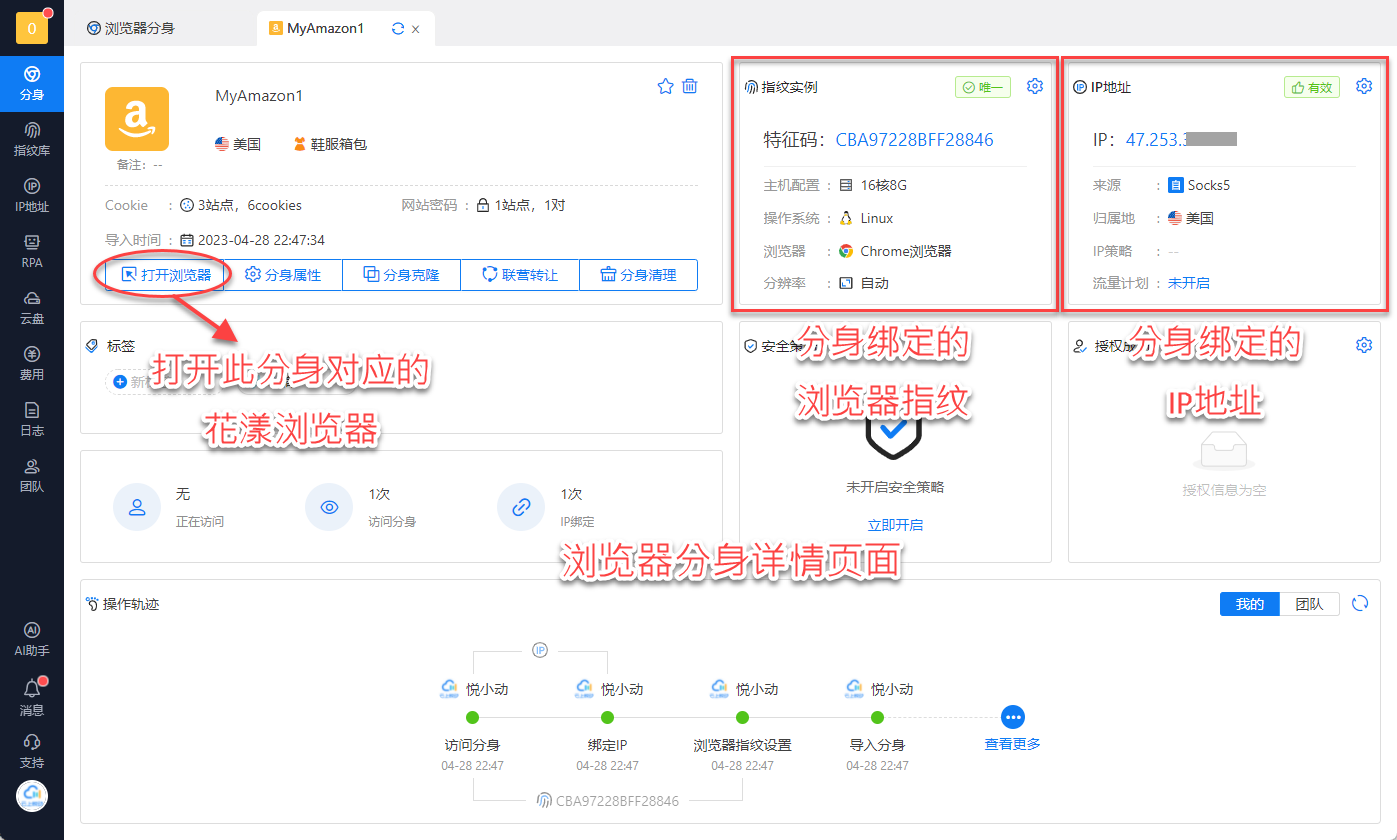
Task: Click 联营转让 transfer button
Action: coord(520,275)
